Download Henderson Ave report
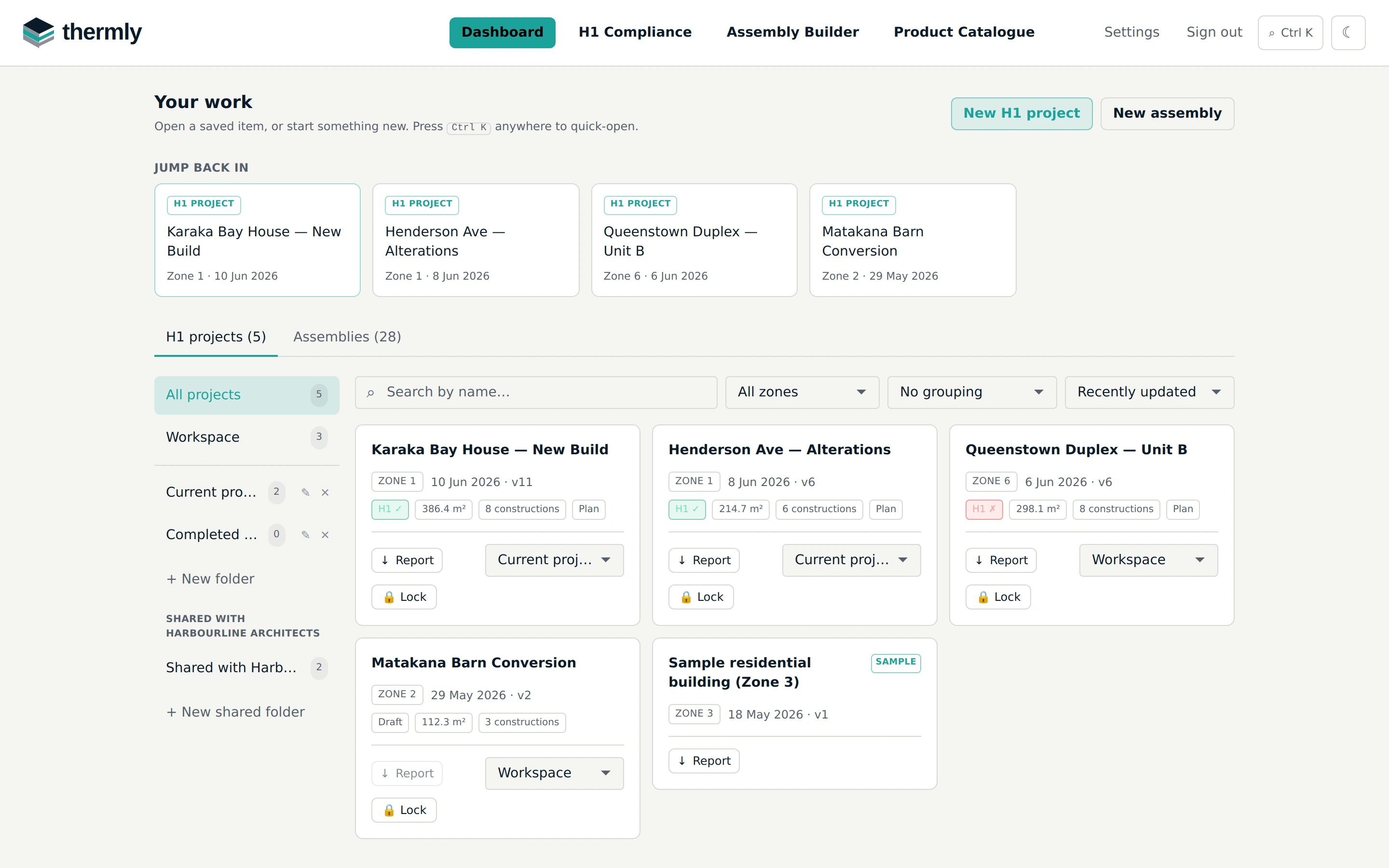The width and height of the screenshot is (1389, 868). 704,560
